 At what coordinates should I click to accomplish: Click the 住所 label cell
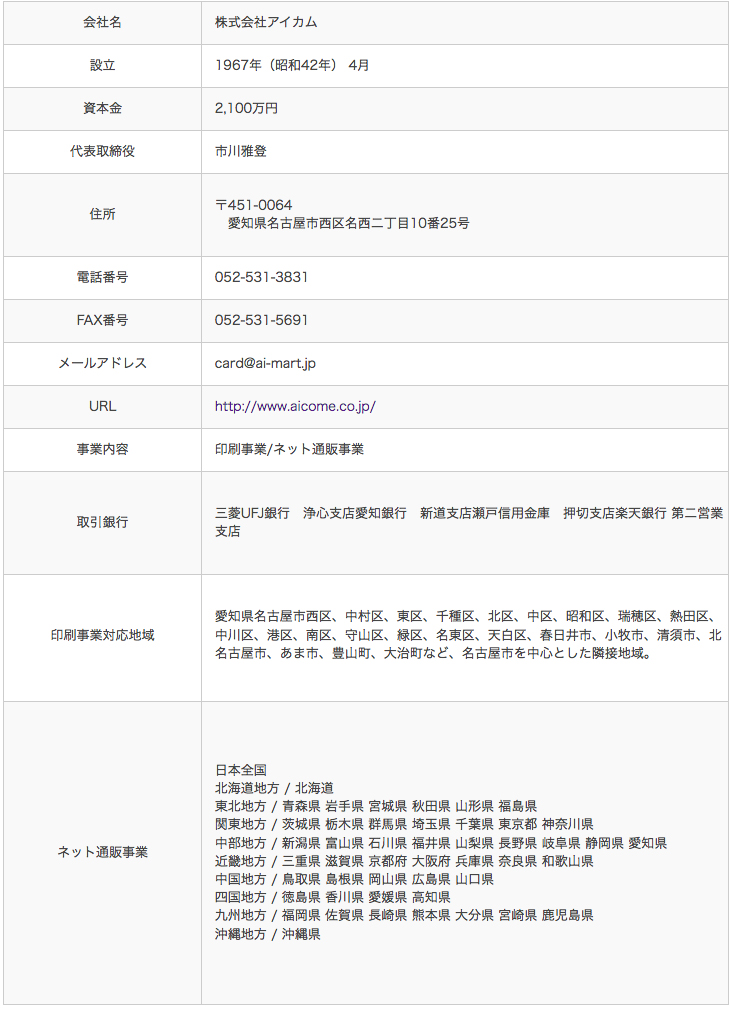click(103, 215)
